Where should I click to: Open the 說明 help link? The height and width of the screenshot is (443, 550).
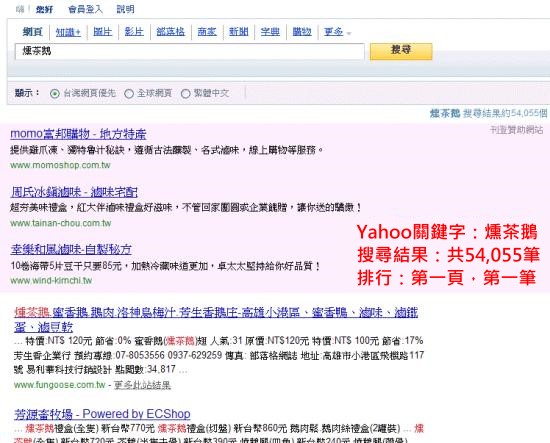(x=126, y=9)
